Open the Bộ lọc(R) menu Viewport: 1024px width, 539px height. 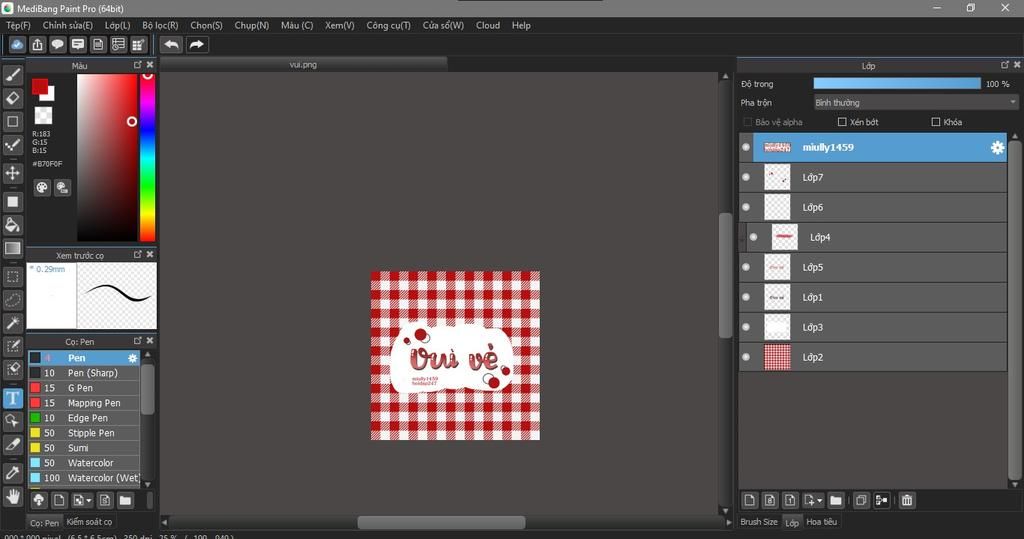[160, 25]
